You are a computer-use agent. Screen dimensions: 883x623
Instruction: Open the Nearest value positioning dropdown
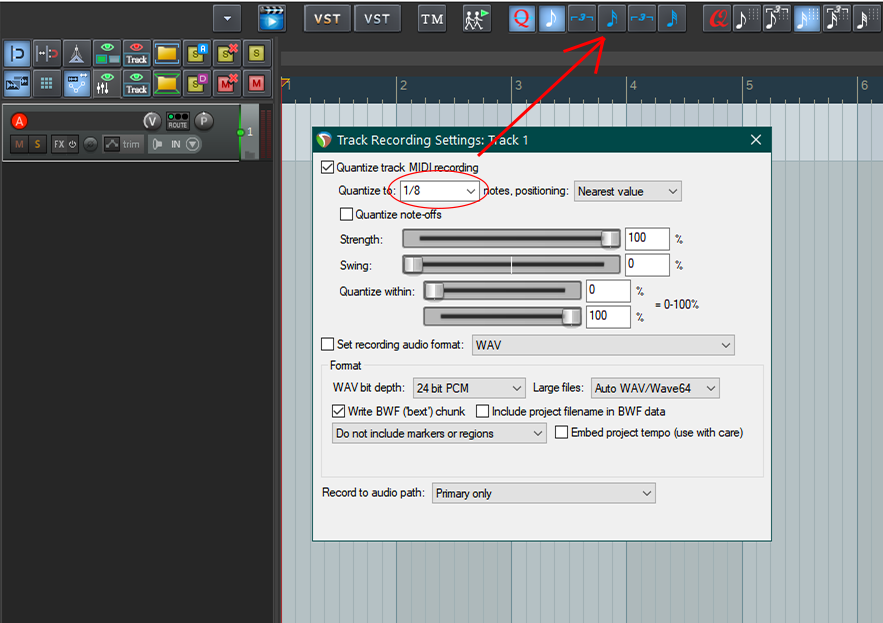(627, 192)
